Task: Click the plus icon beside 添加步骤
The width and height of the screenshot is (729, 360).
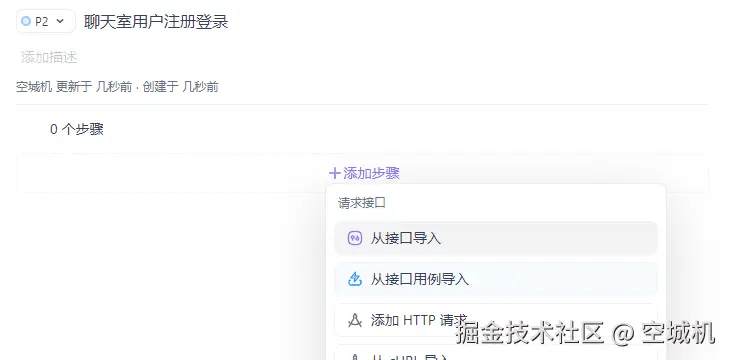Action: (x=334, y=173)
